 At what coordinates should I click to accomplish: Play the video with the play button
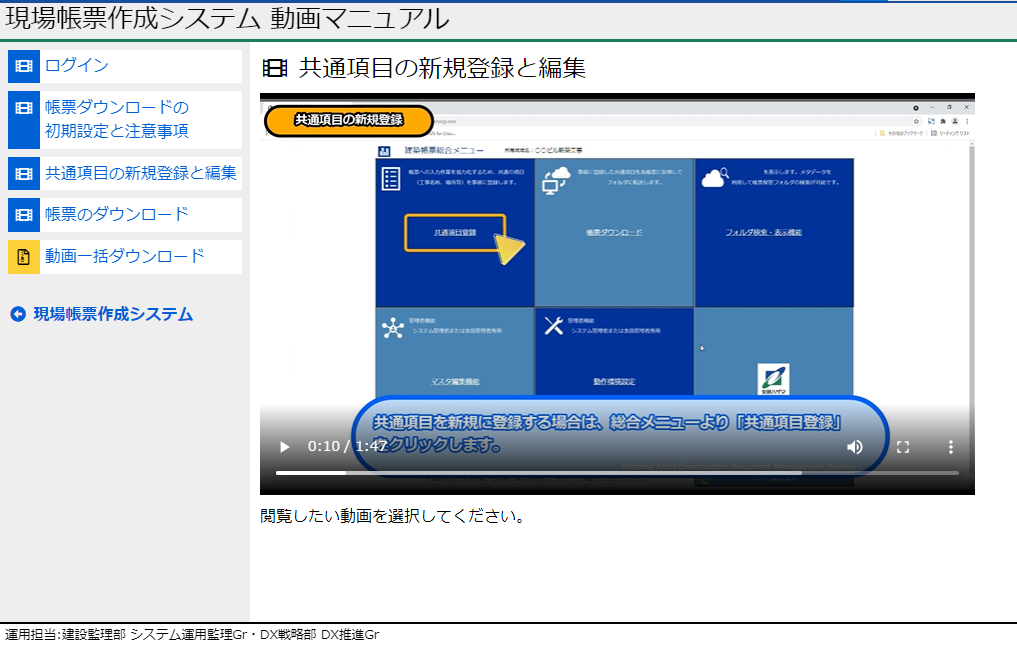click(284, 447)
